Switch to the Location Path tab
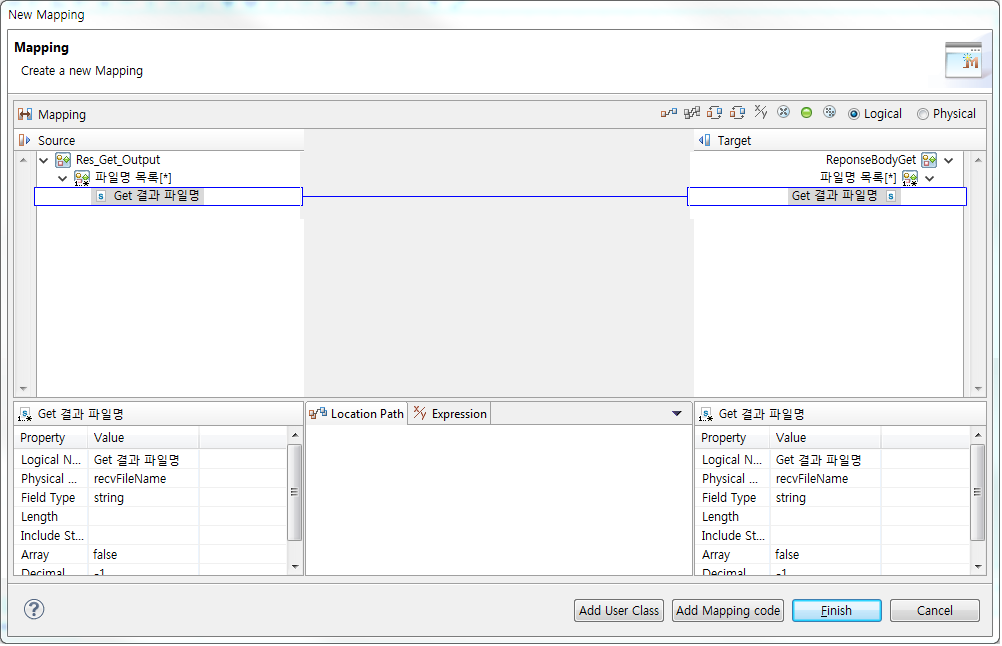 click(x=355, y=413)
